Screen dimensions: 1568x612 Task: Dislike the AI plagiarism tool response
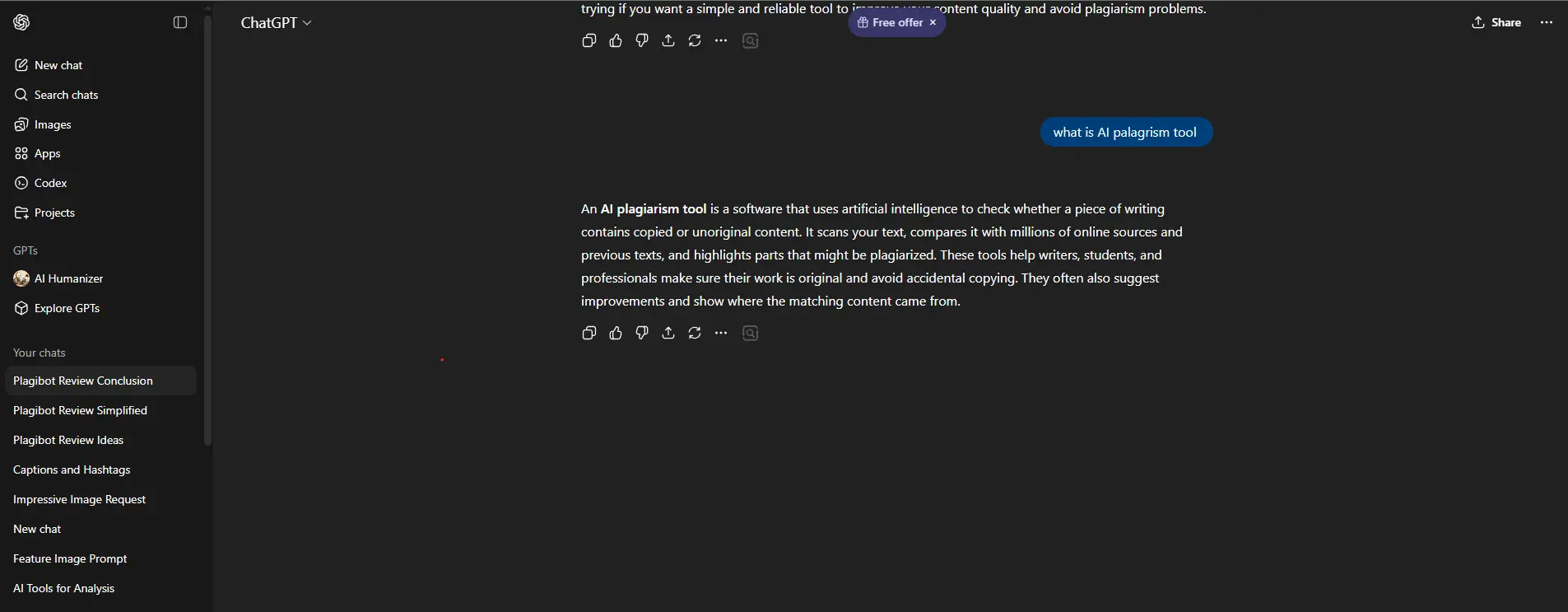[x=642, y=333]
